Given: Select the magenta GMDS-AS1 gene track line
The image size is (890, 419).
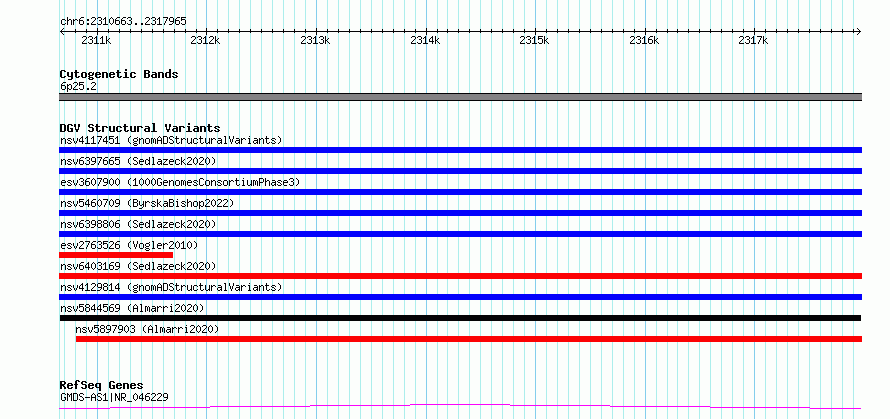Looking at the screenshot, I should (x=460, y=407).
